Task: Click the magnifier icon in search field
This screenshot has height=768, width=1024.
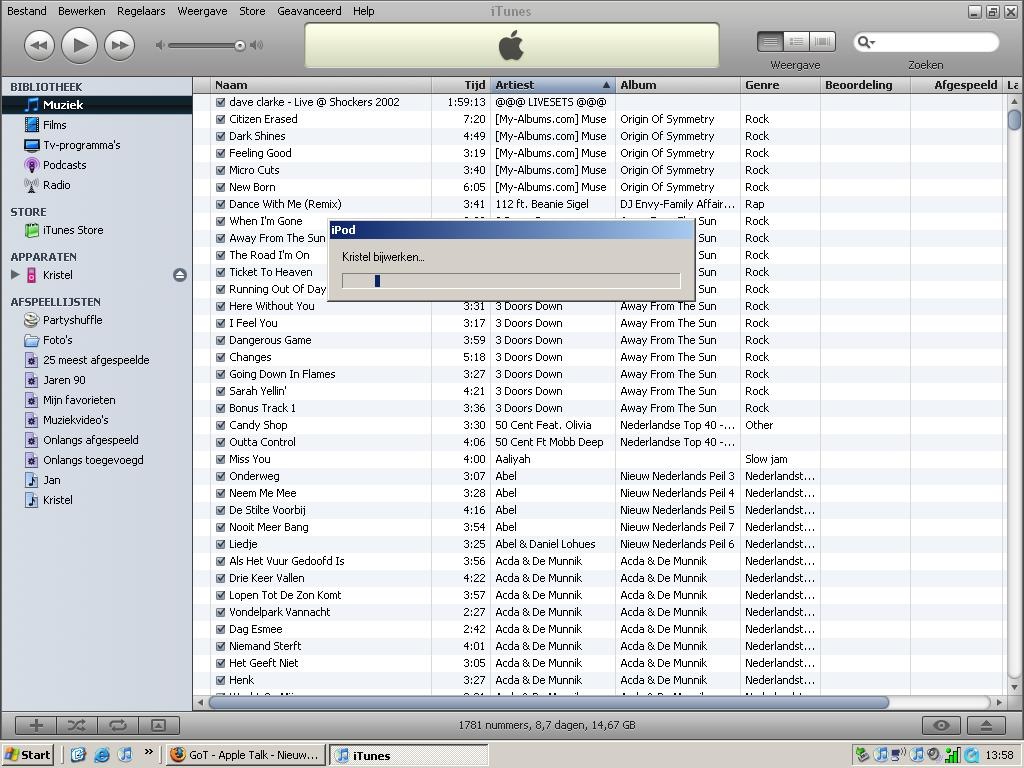Action: [866, 42]
